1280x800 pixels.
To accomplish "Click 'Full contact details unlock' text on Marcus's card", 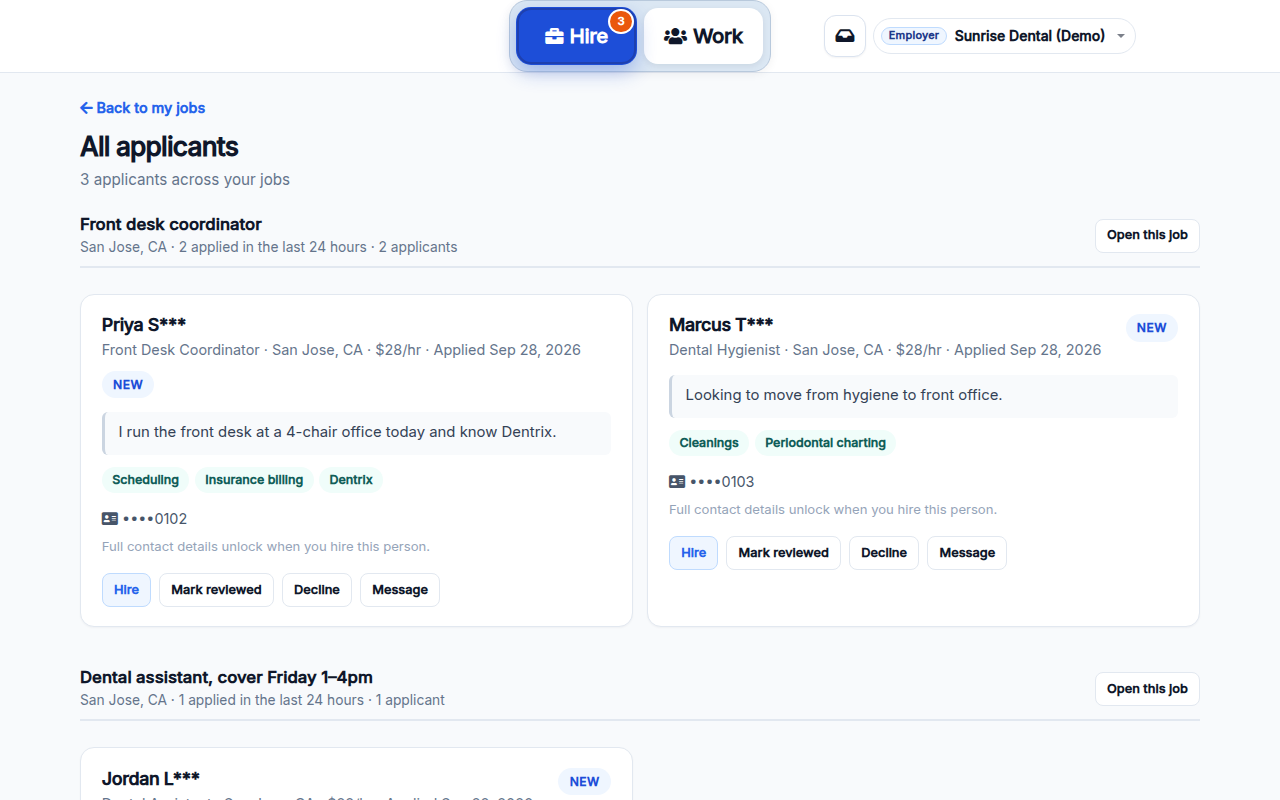I will click(x=833, y=510).
